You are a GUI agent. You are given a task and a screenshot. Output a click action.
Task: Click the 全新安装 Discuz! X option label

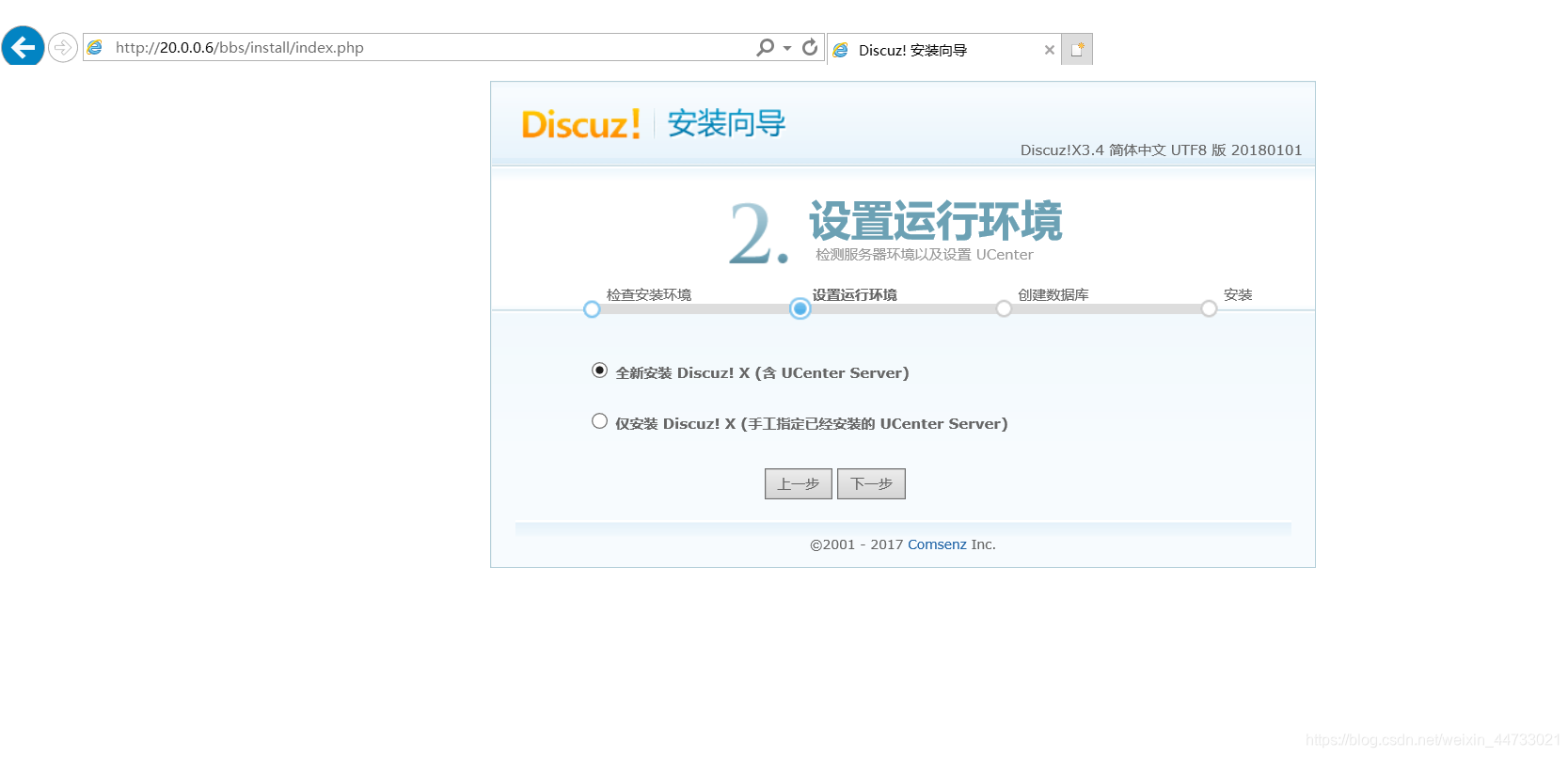762,373
